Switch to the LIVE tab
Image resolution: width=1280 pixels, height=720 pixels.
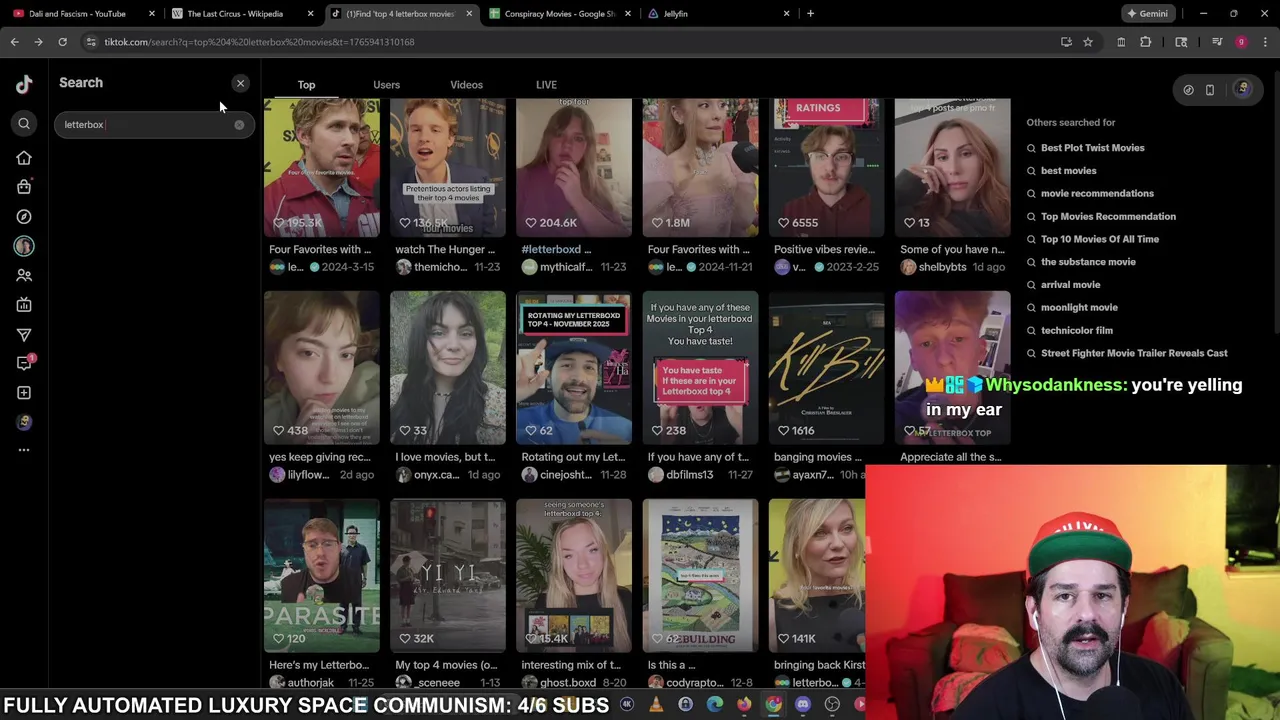pyautogui.click(x=546, y=85)
